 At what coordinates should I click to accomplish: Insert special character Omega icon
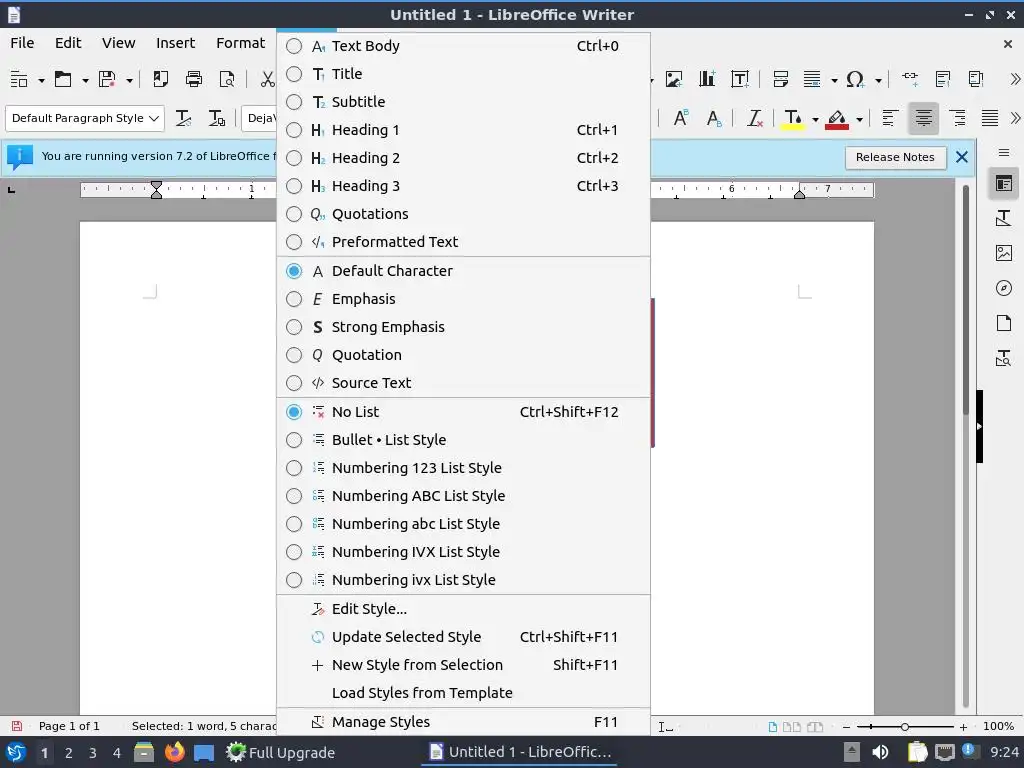click(855, 80)
